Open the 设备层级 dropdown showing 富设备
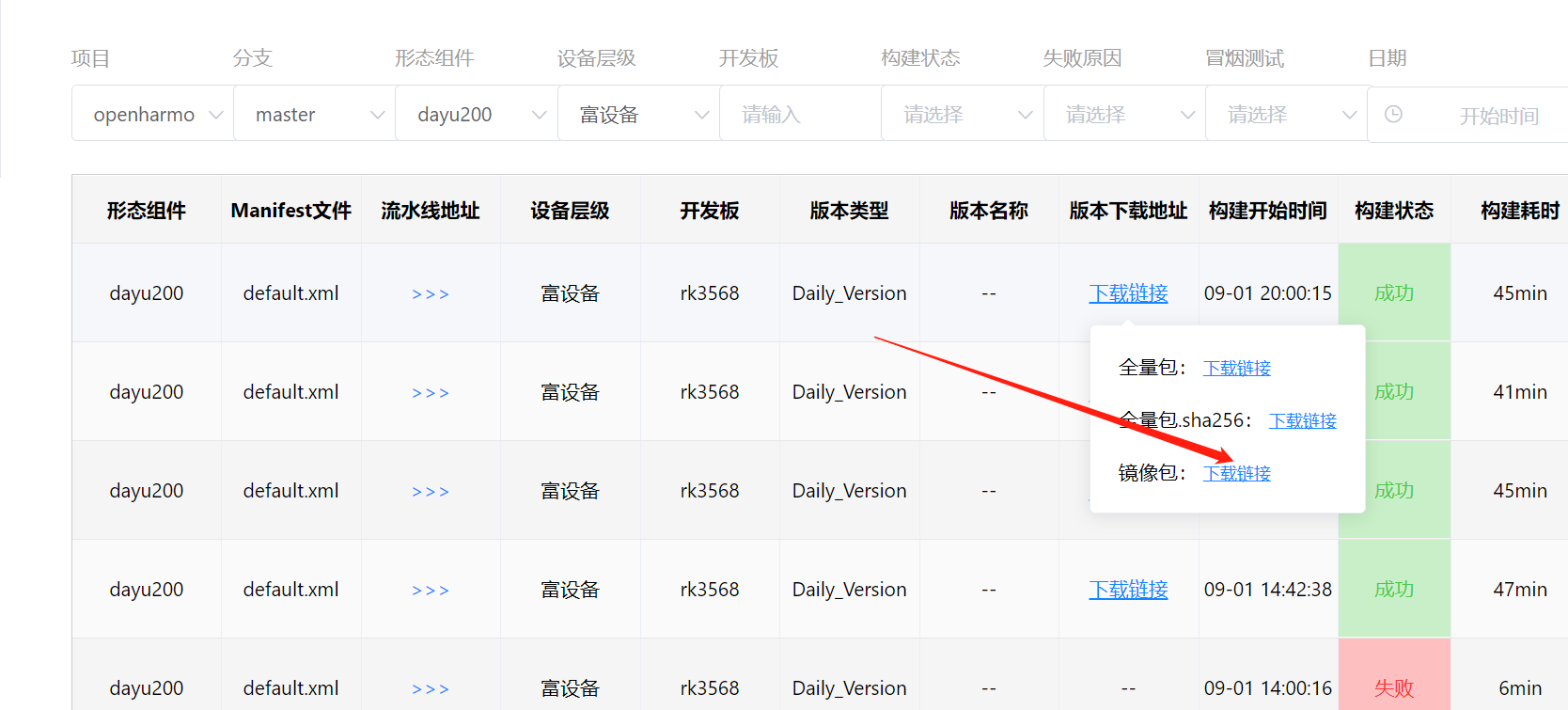 point(639,114)
